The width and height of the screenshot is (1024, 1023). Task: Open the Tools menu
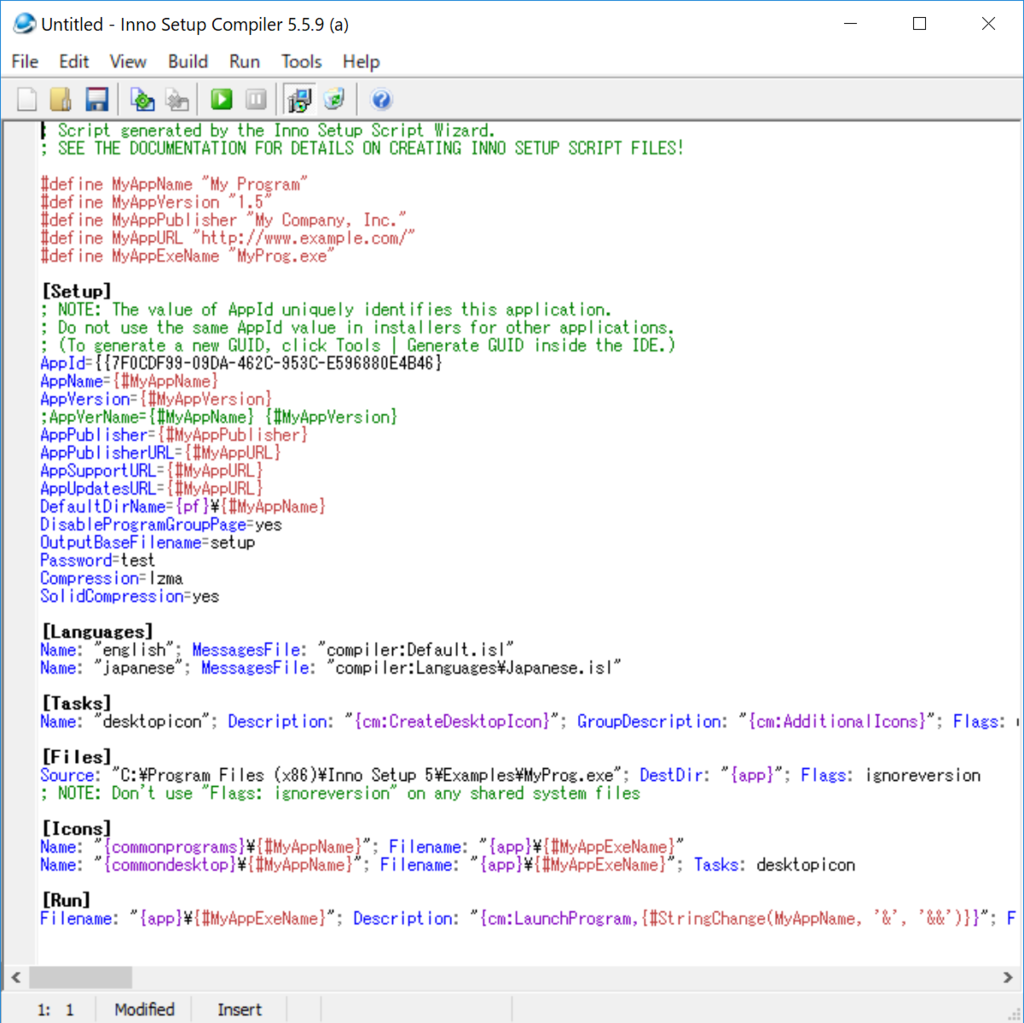[302, 61]
